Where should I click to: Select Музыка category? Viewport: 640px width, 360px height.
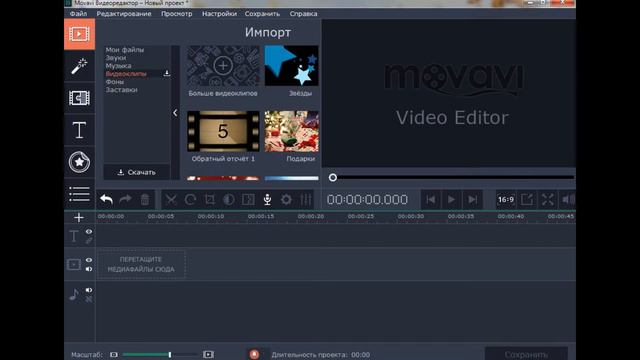click(118, 66)
